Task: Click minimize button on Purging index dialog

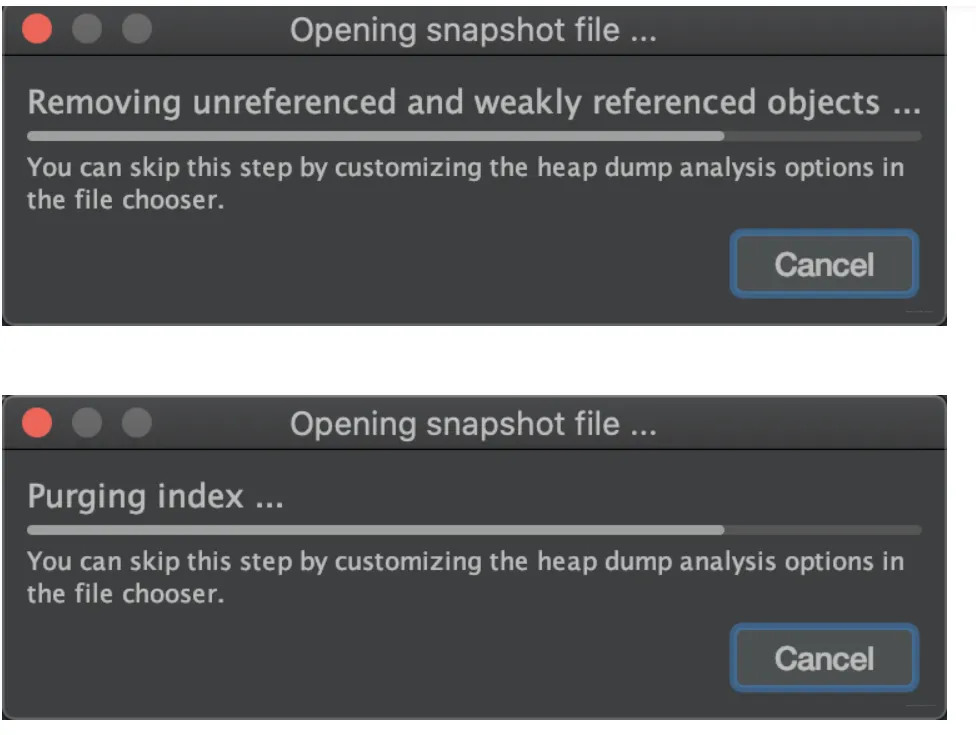Action: tap(87, 424)
